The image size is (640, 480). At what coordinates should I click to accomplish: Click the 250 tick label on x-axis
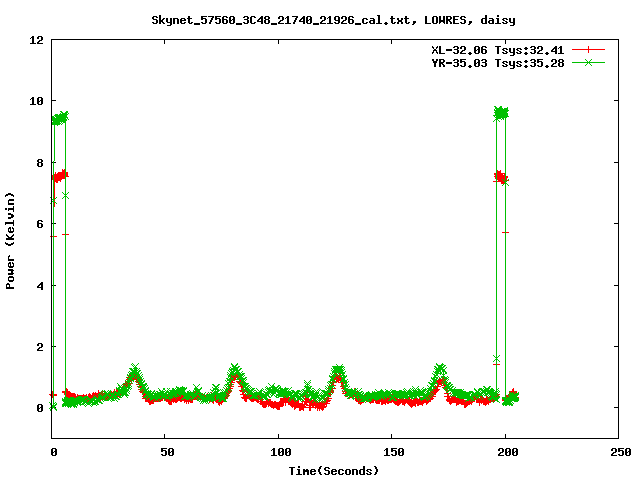coord(618,452)
